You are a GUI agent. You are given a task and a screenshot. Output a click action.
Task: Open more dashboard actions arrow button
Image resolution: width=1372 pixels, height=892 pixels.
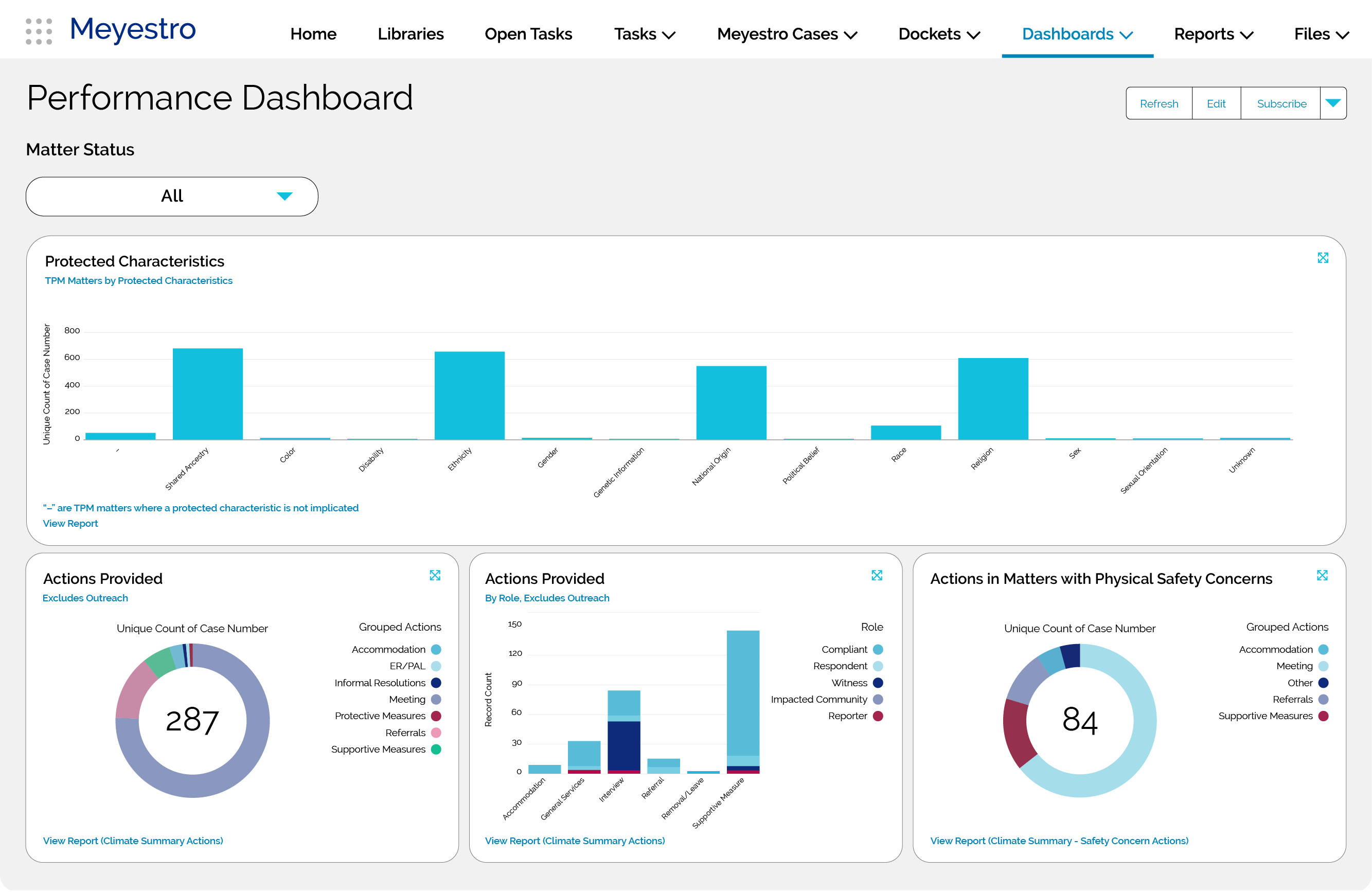pos(1333,103)
